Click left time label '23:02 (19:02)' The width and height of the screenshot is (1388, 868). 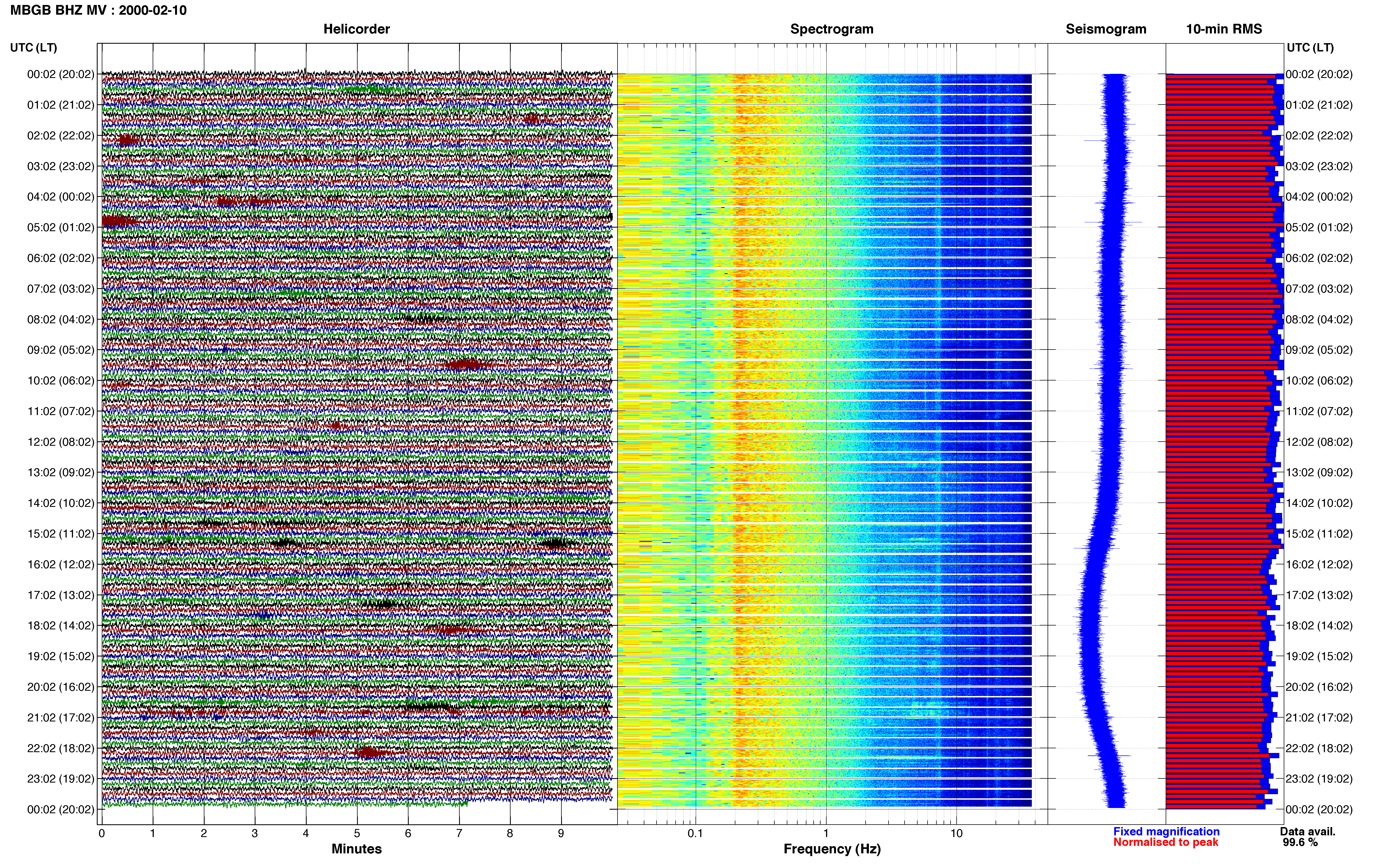(61, 779)
